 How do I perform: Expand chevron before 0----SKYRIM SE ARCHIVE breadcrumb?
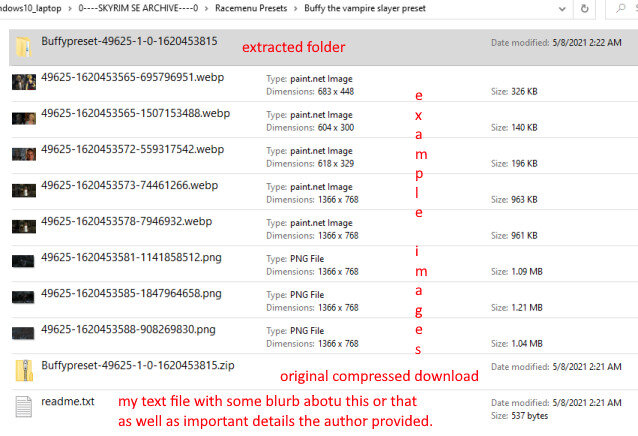point(70,9)
